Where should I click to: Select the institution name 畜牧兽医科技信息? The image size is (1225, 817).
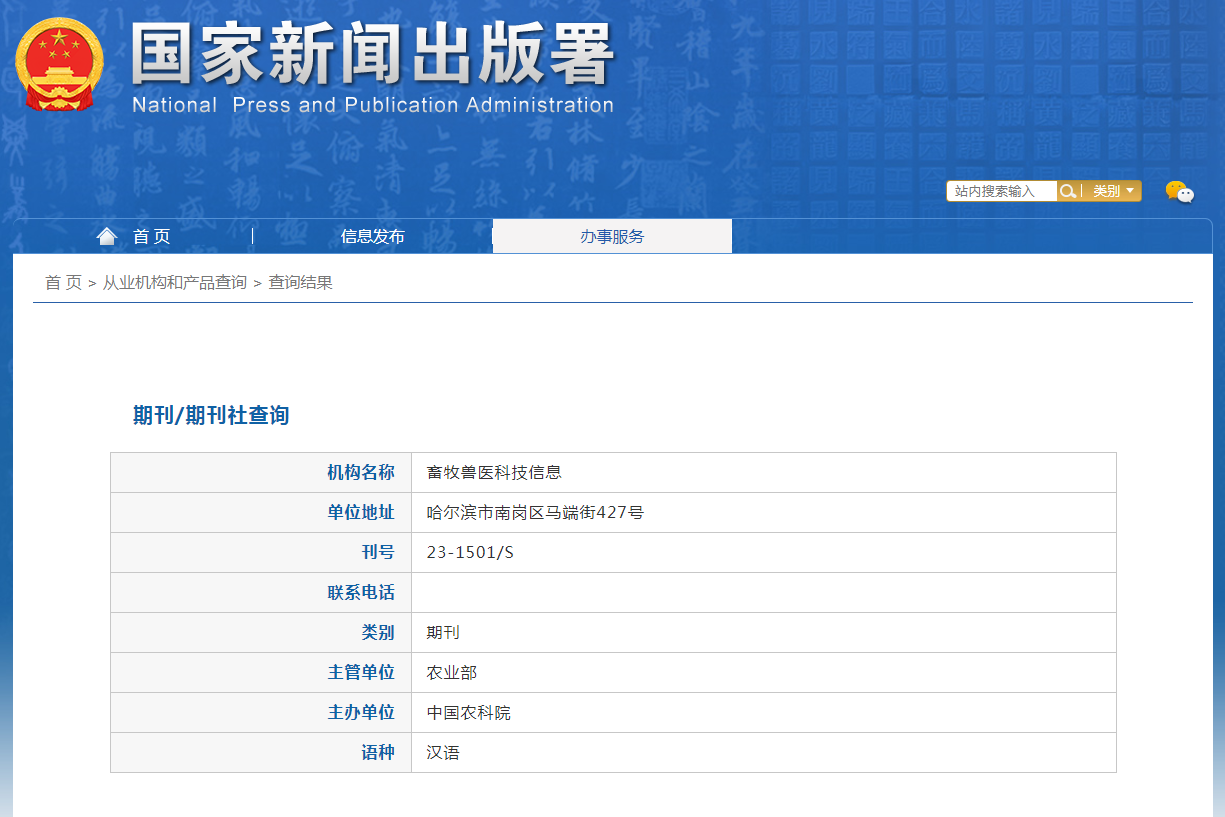[x=494, y=473]
